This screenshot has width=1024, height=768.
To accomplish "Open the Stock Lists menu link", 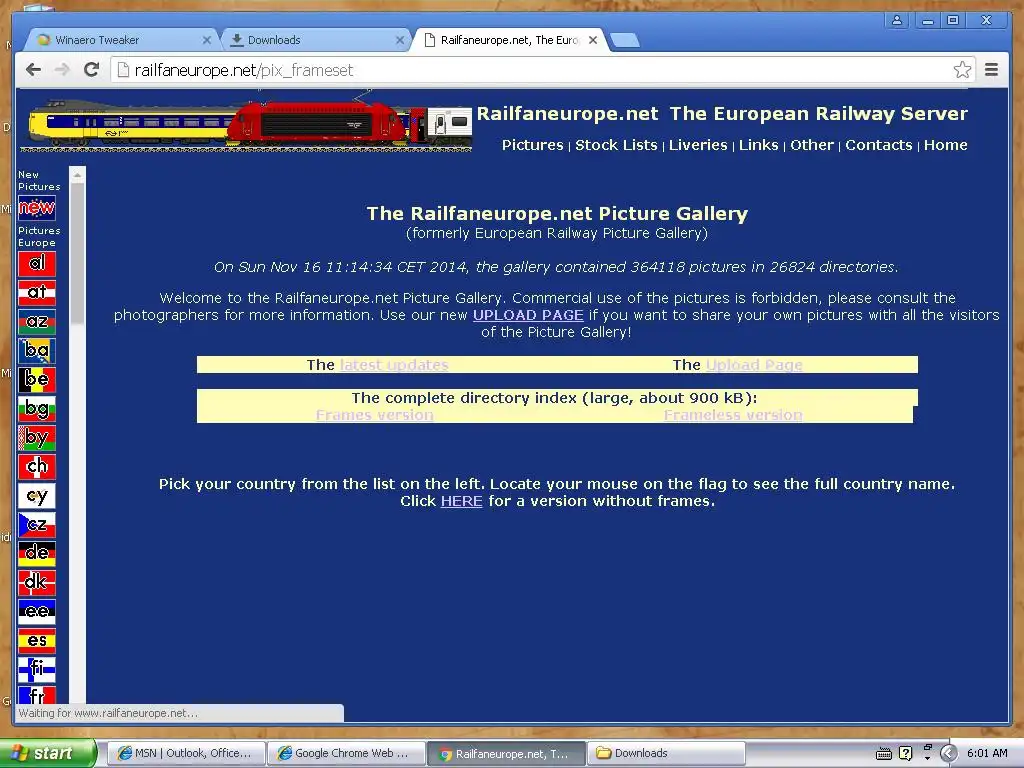I will tap(616, 145).
